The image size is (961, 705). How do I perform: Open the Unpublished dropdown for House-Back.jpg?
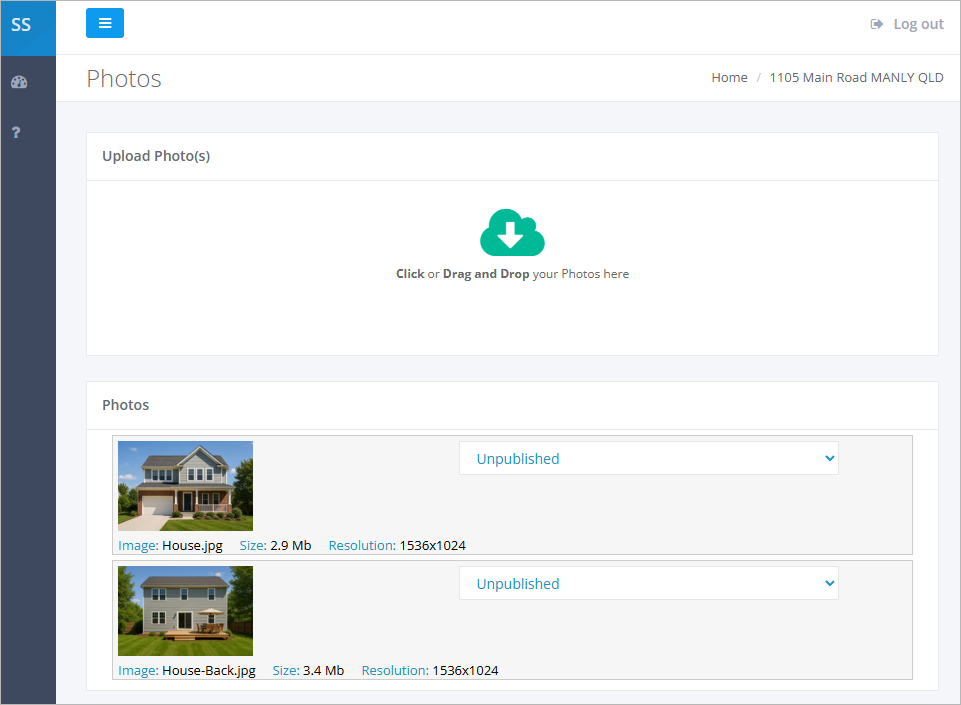[648, 583]
